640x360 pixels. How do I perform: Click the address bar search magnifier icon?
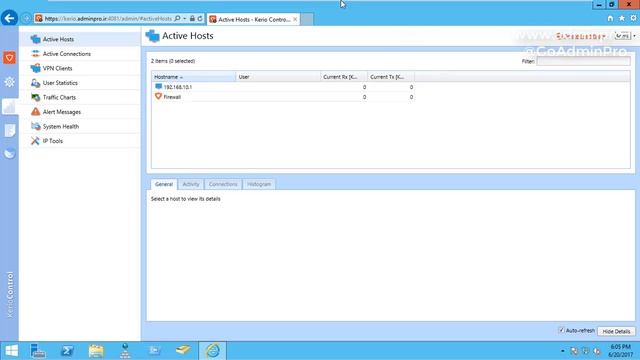[x=177, y=19]
